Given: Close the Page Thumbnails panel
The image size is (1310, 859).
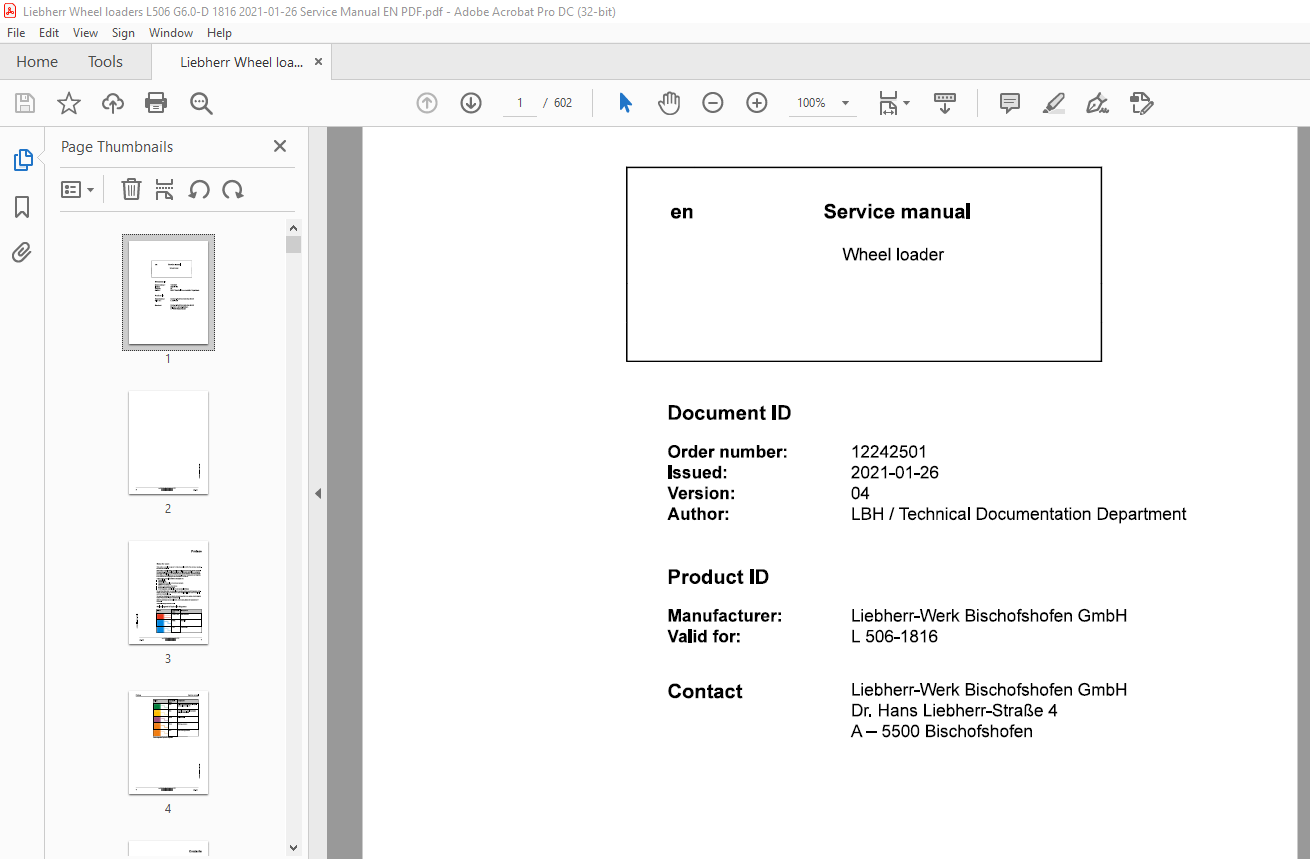Looking at the screenshot, I should (x=280, y=146).
